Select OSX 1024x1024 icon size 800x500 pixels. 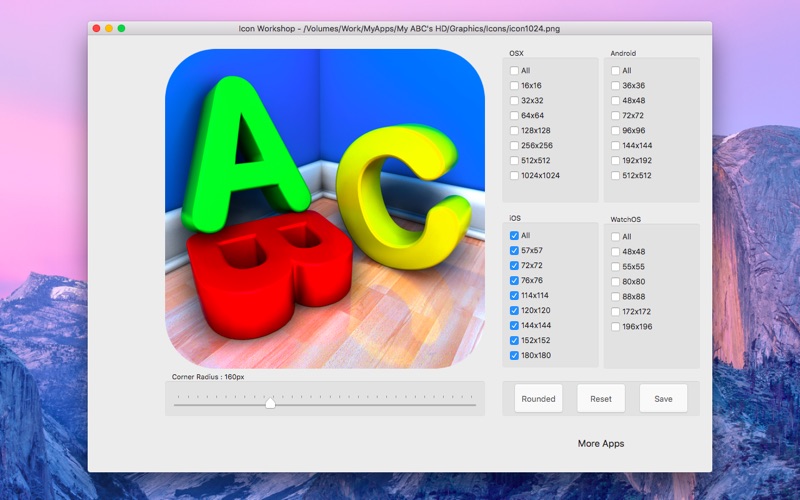[x=514, y=176]
